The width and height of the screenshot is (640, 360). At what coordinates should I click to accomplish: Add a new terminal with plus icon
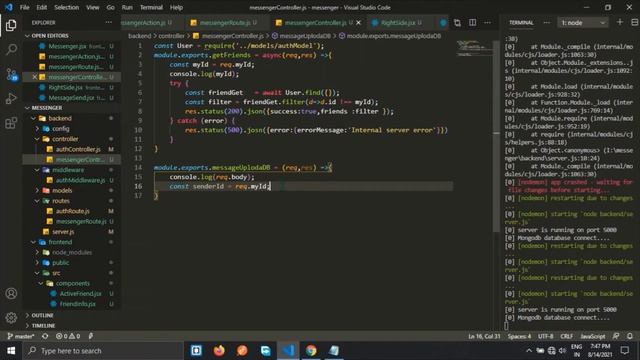click(x=620, y=22)
